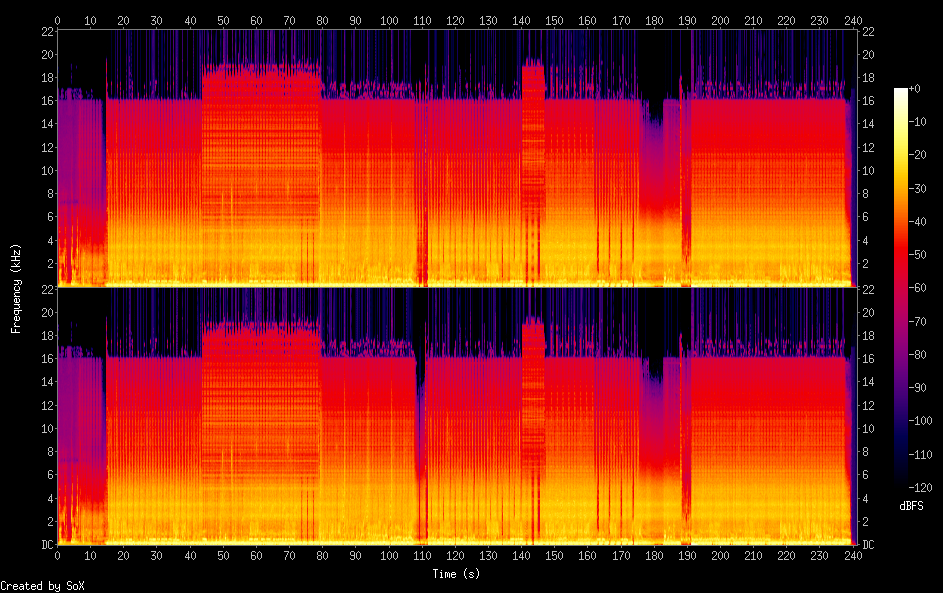Click "0" on the bottom time axis
943x593 pixels.
pos(57,556)
